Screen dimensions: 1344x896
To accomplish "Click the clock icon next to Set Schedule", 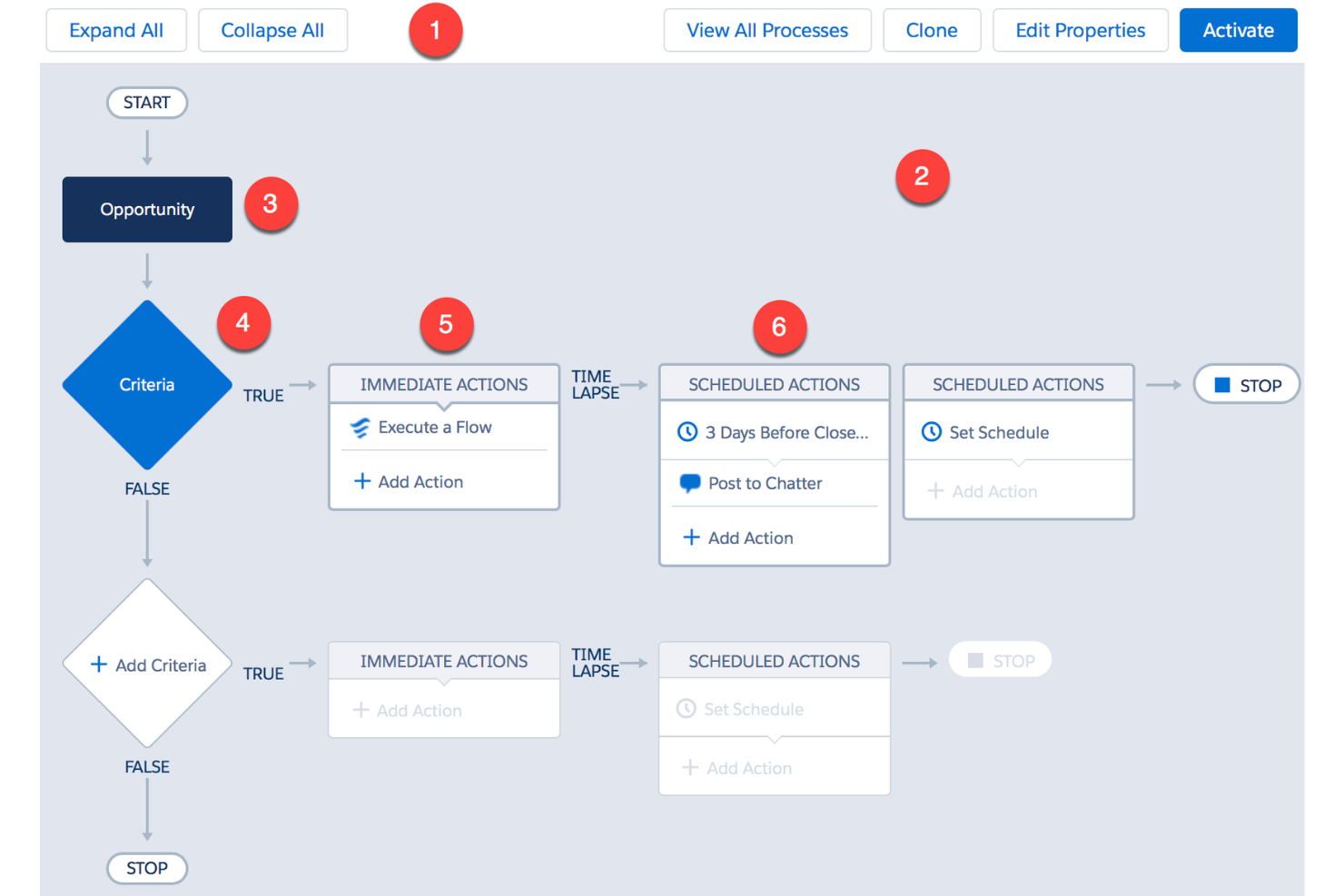I will pyautogui.click(x=932, y=432).
